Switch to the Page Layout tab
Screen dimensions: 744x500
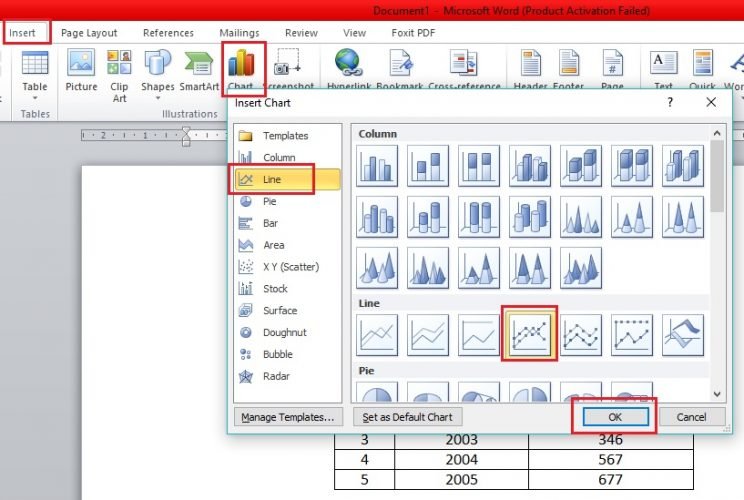coord(89,33)
